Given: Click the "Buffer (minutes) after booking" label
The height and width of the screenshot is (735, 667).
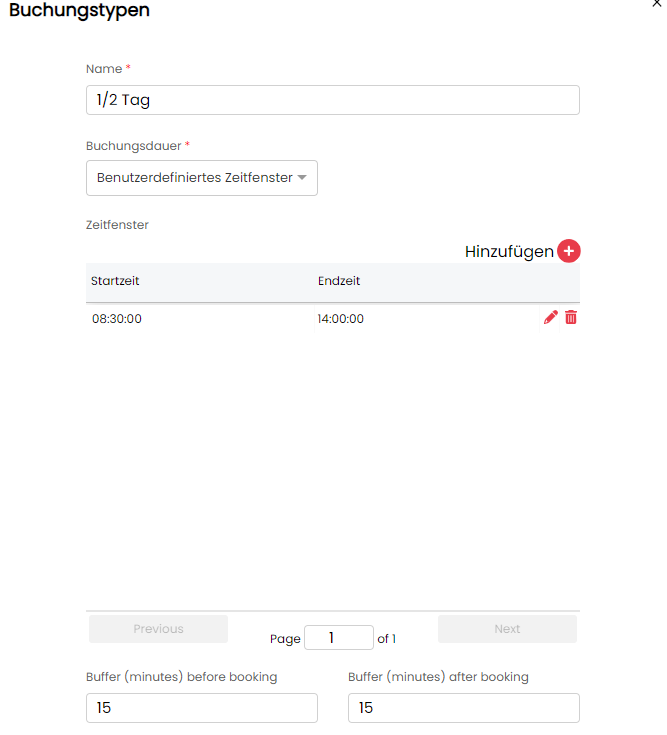Looking at the screenshot, I should pyautogui.click(x=438, y=677).
